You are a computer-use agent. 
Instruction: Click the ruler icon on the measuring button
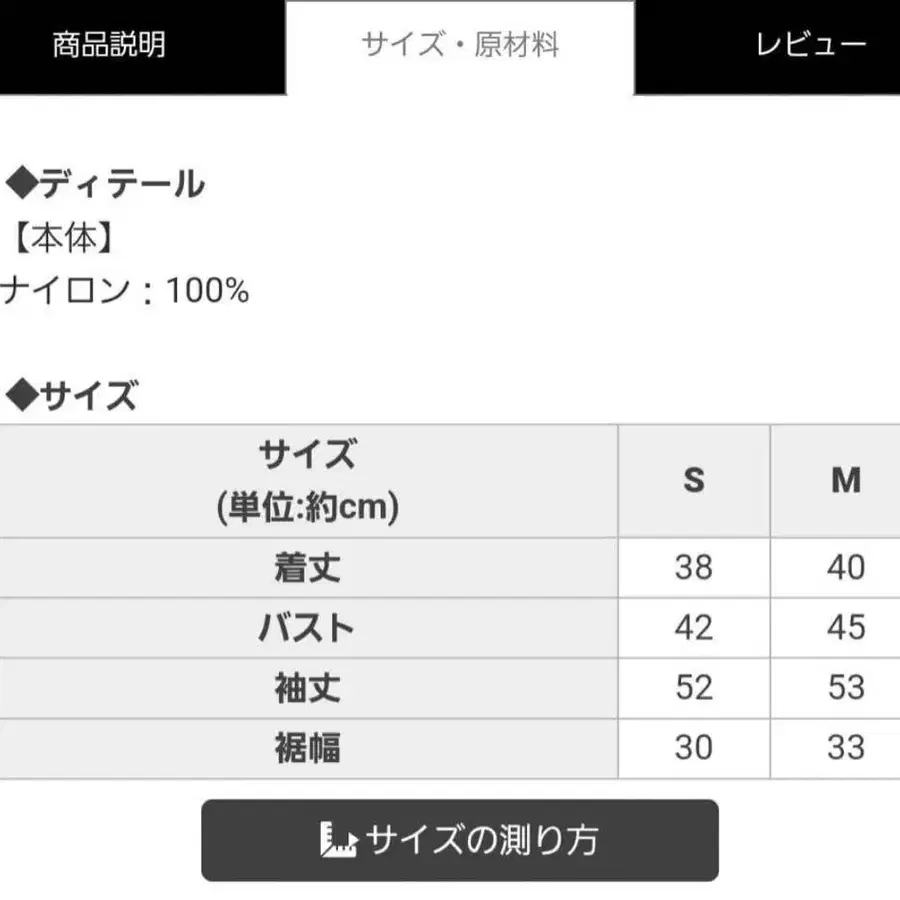(x=339, y=840)
